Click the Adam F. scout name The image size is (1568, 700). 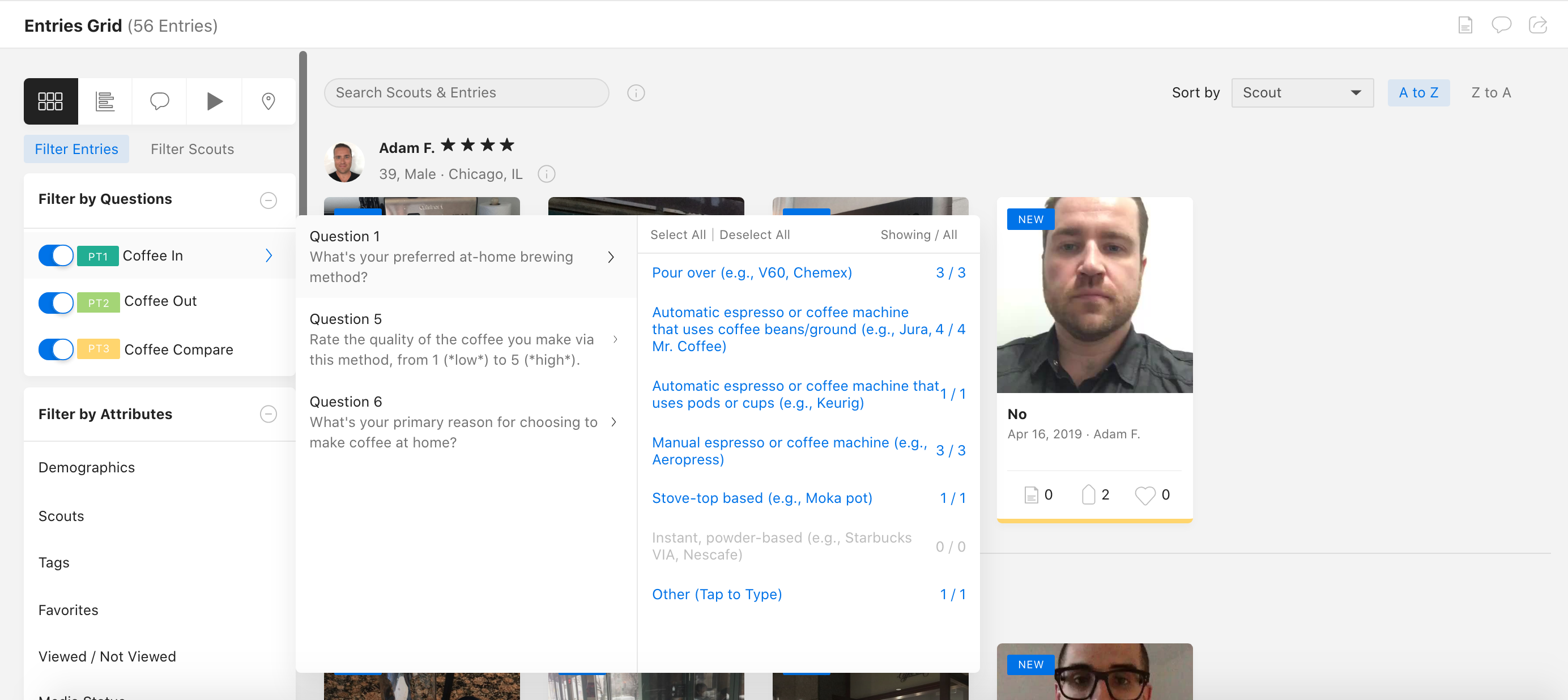407,148
